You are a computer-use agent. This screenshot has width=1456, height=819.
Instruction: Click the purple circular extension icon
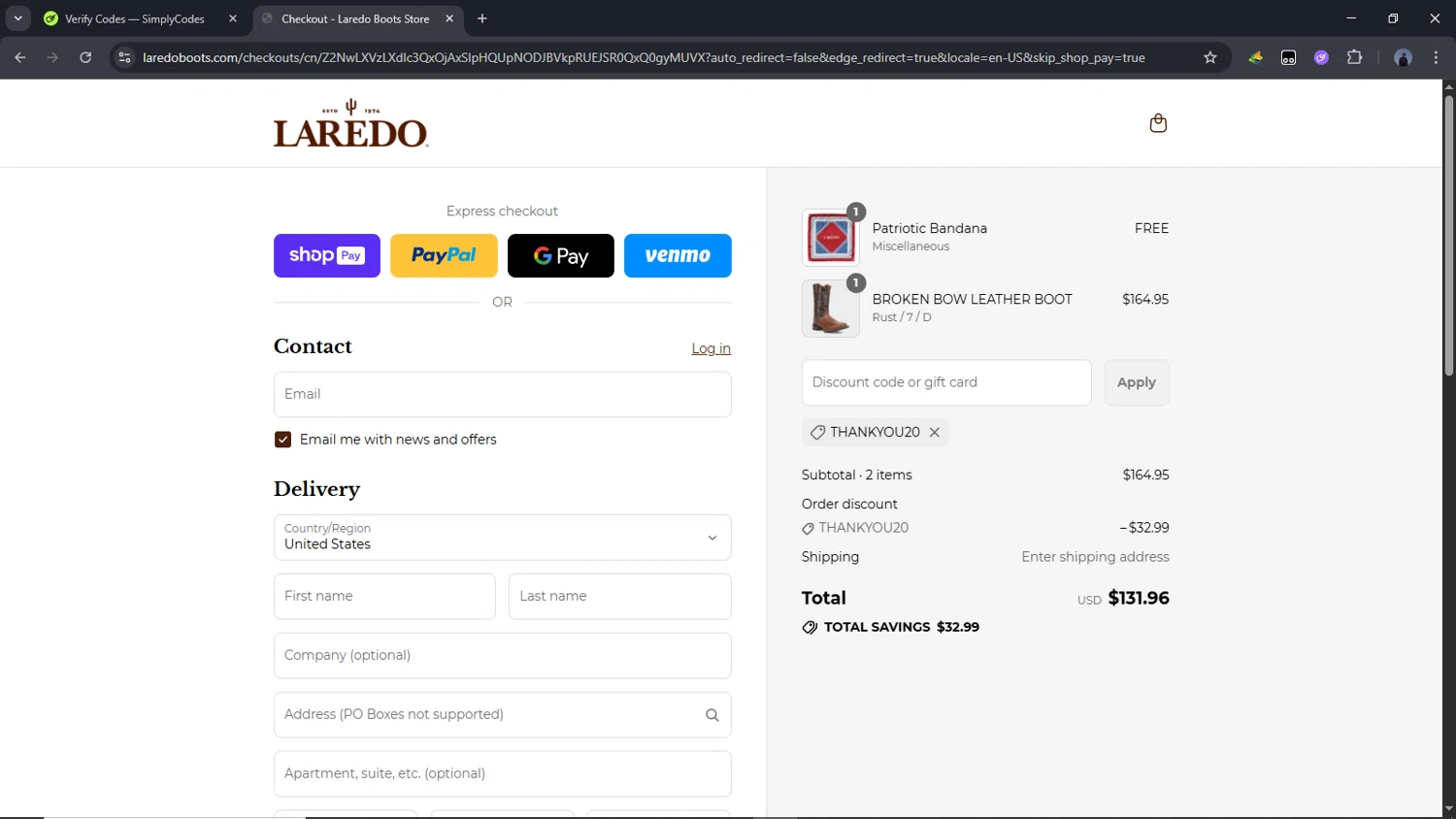pyautogui.click(x=1321, y=57)
